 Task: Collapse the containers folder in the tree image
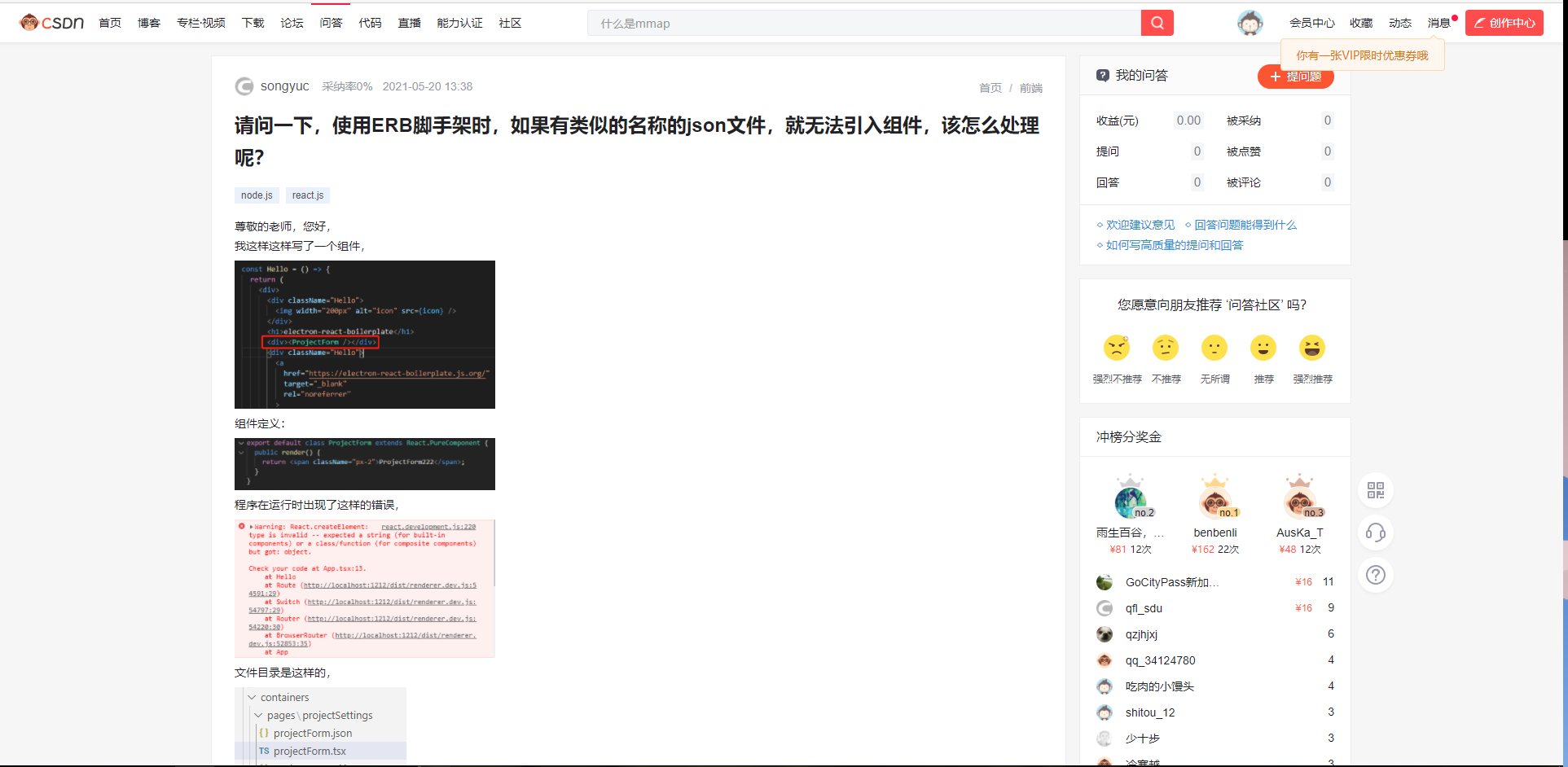click(x=252, y=698)
